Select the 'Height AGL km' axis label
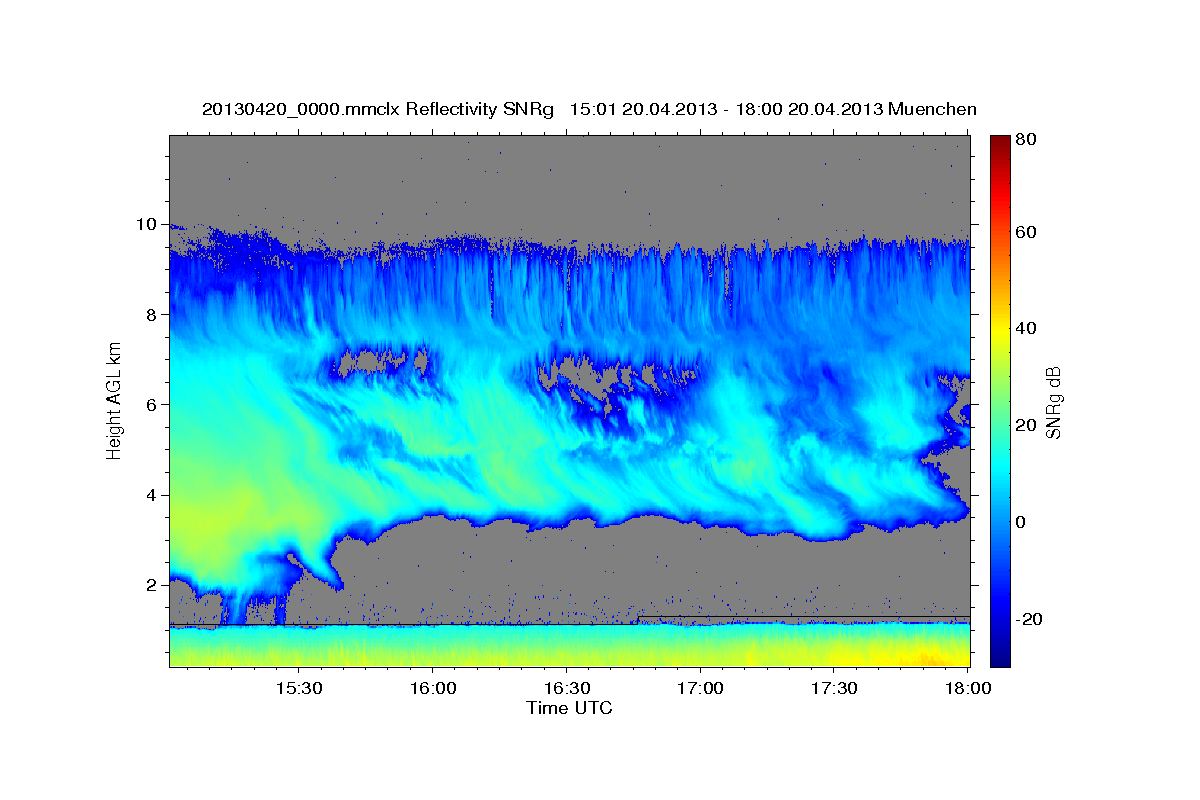 [114, 400]
